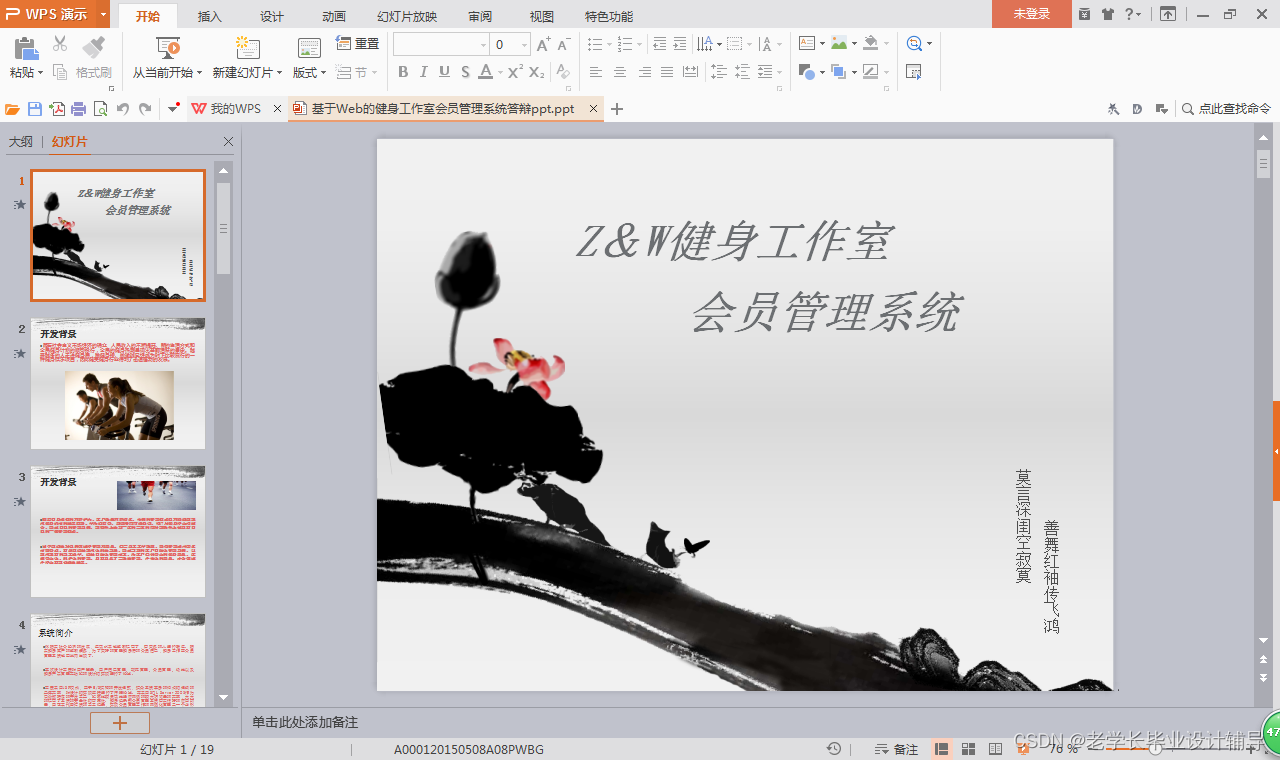Open the 版式 layout dropdown
Image resolution: width=1280 pixels, height=760 pixels.
(x=310, y=72)
